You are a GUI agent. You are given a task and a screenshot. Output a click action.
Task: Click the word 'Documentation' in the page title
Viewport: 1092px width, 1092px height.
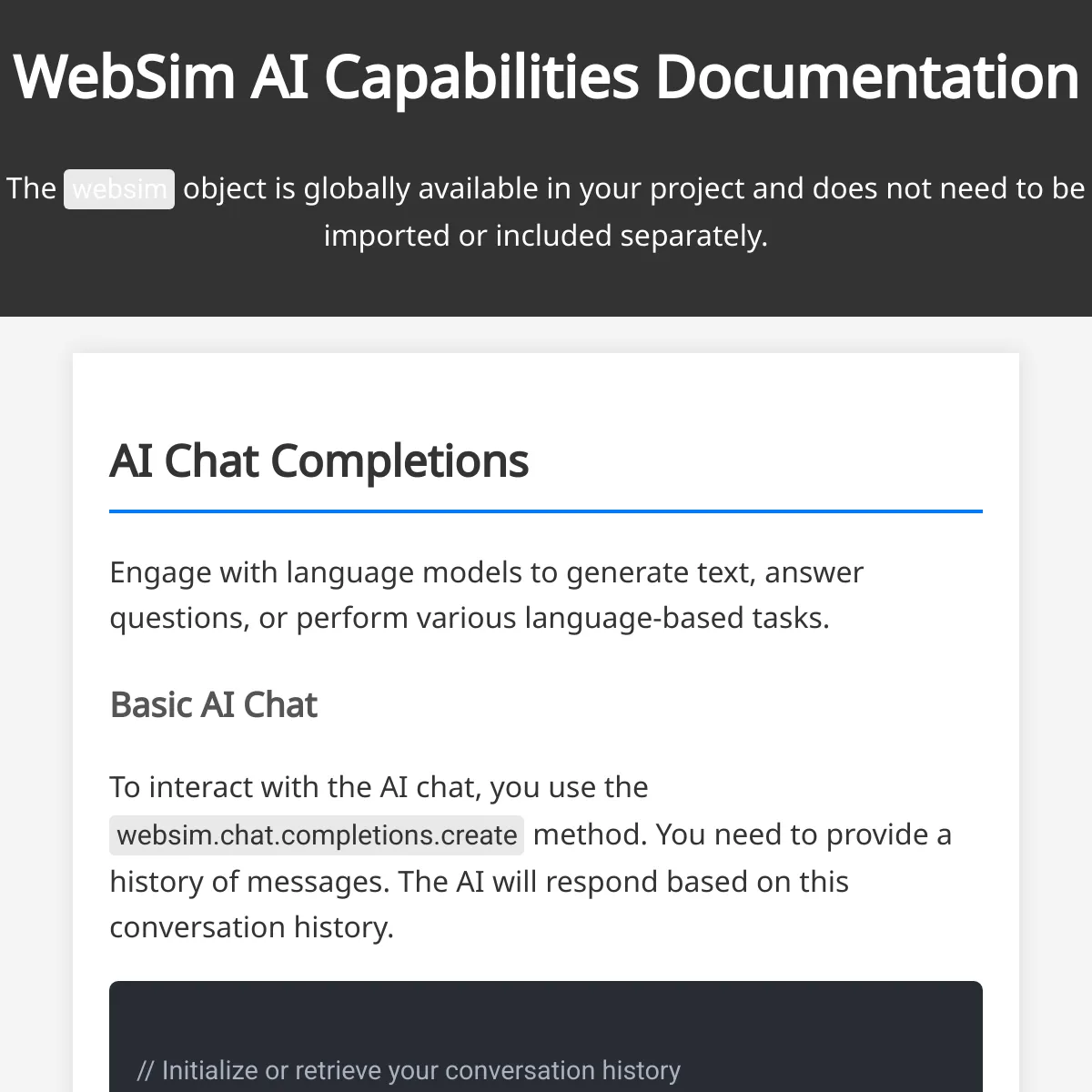[x=867, y=76]
